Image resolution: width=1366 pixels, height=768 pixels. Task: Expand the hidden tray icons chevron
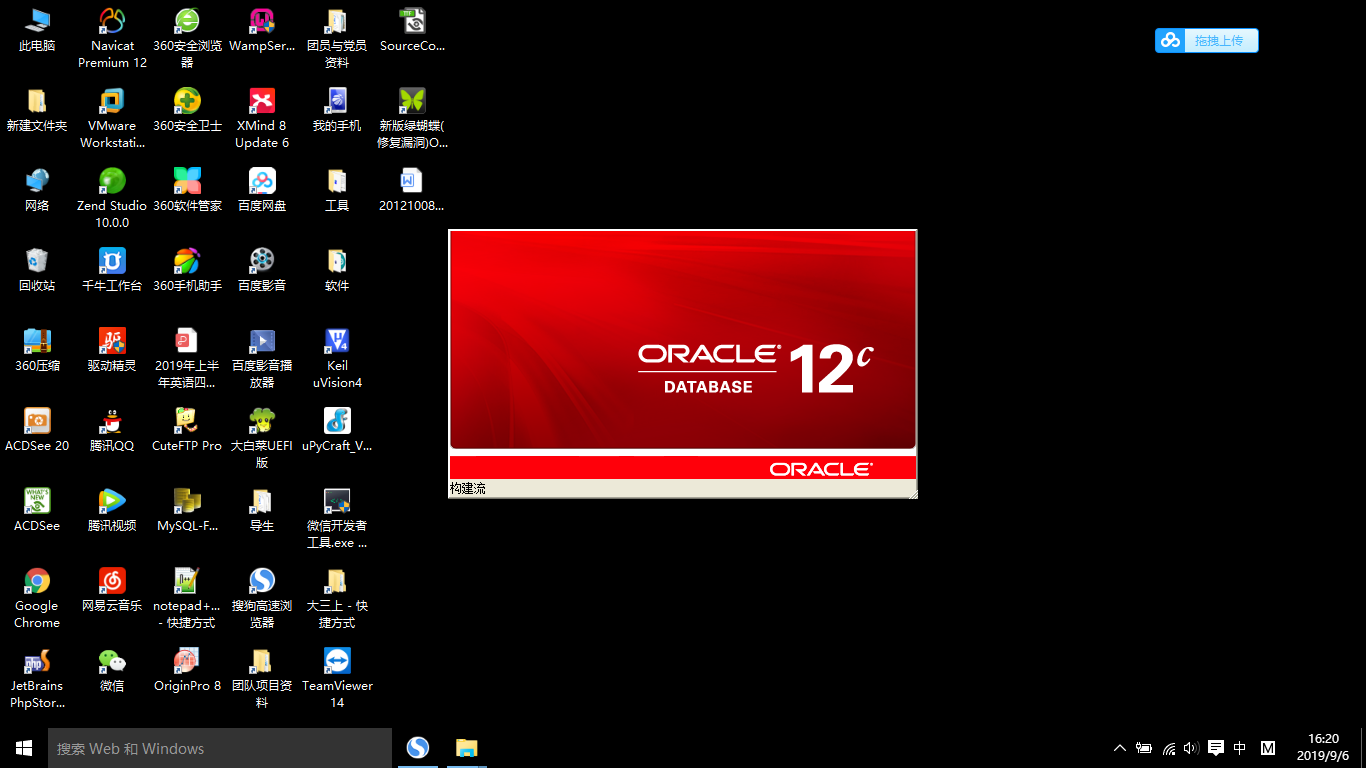(x=1119, y=748)
